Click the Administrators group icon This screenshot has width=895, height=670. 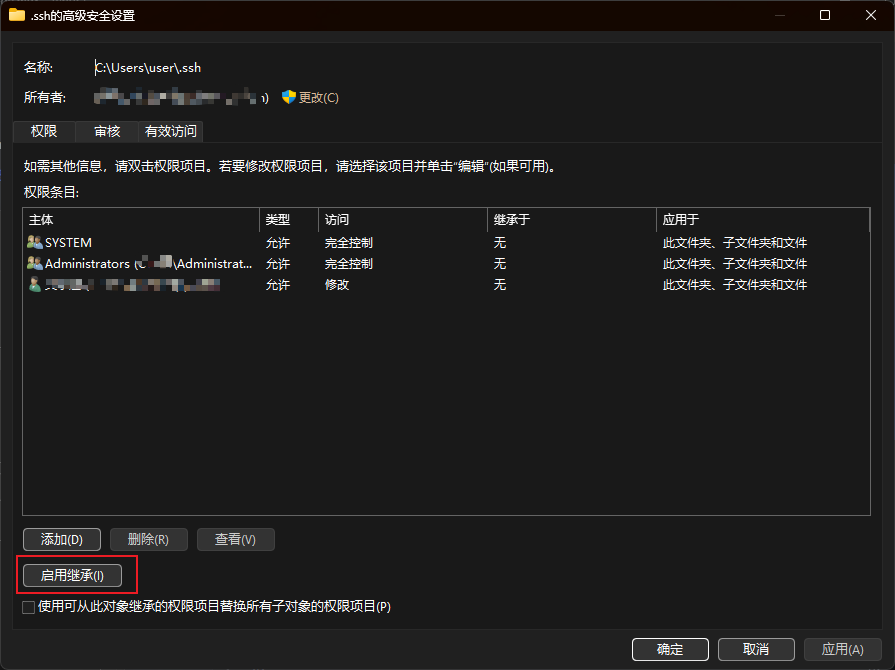coord(35,264)
